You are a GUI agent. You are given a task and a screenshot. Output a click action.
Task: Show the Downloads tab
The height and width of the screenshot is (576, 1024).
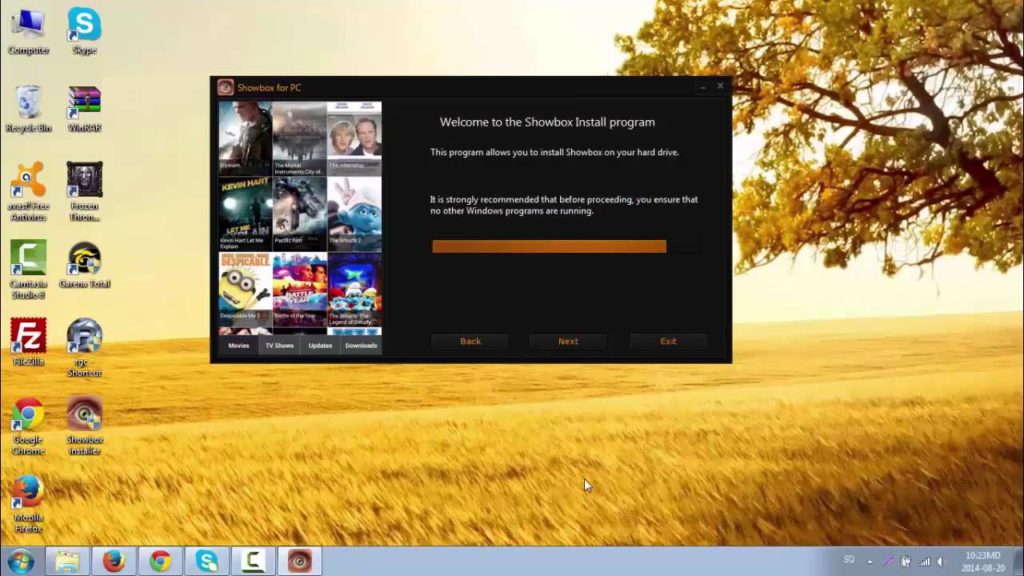click(x=361, y=345)
